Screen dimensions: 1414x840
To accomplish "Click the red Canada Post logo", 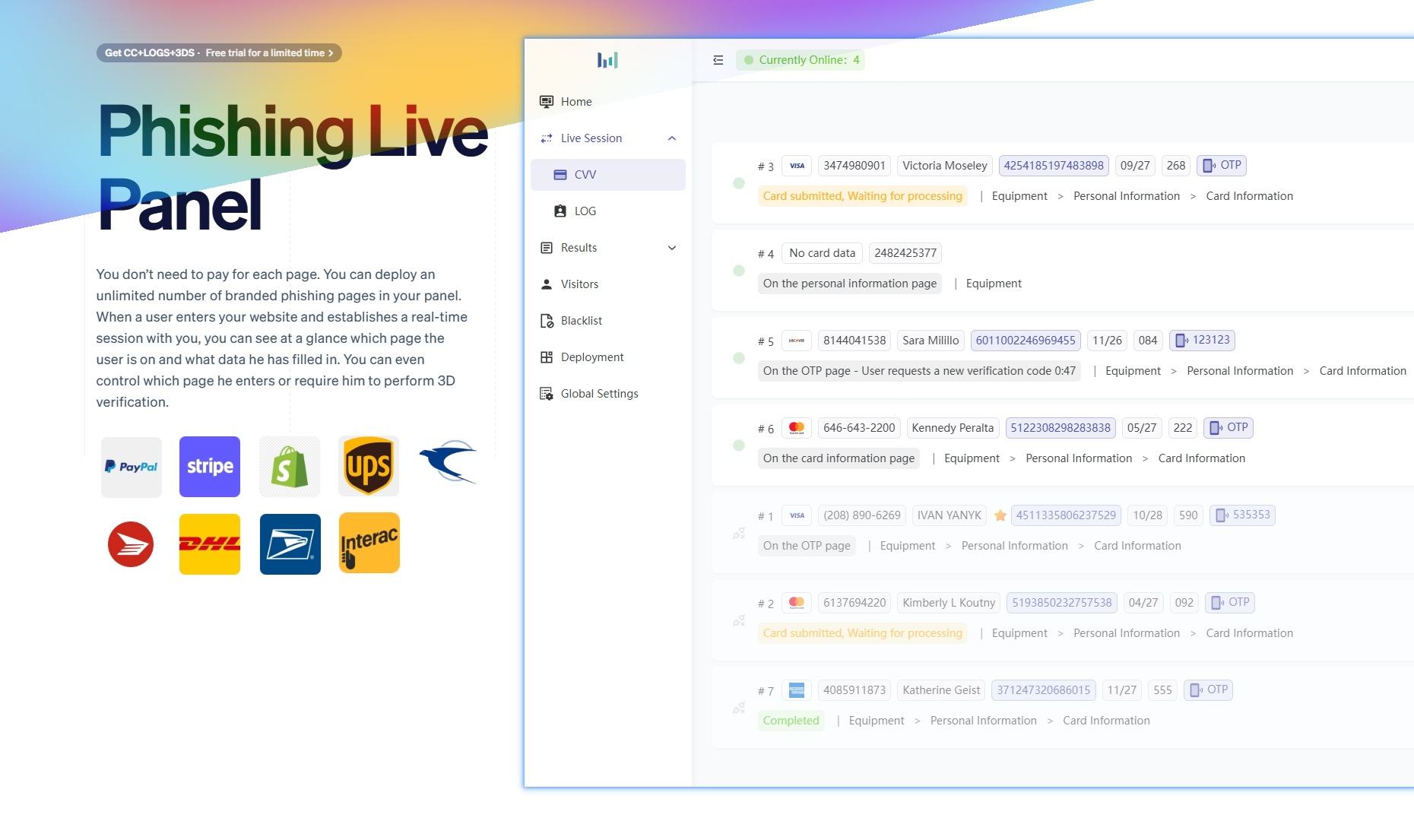I will (131, 544).
